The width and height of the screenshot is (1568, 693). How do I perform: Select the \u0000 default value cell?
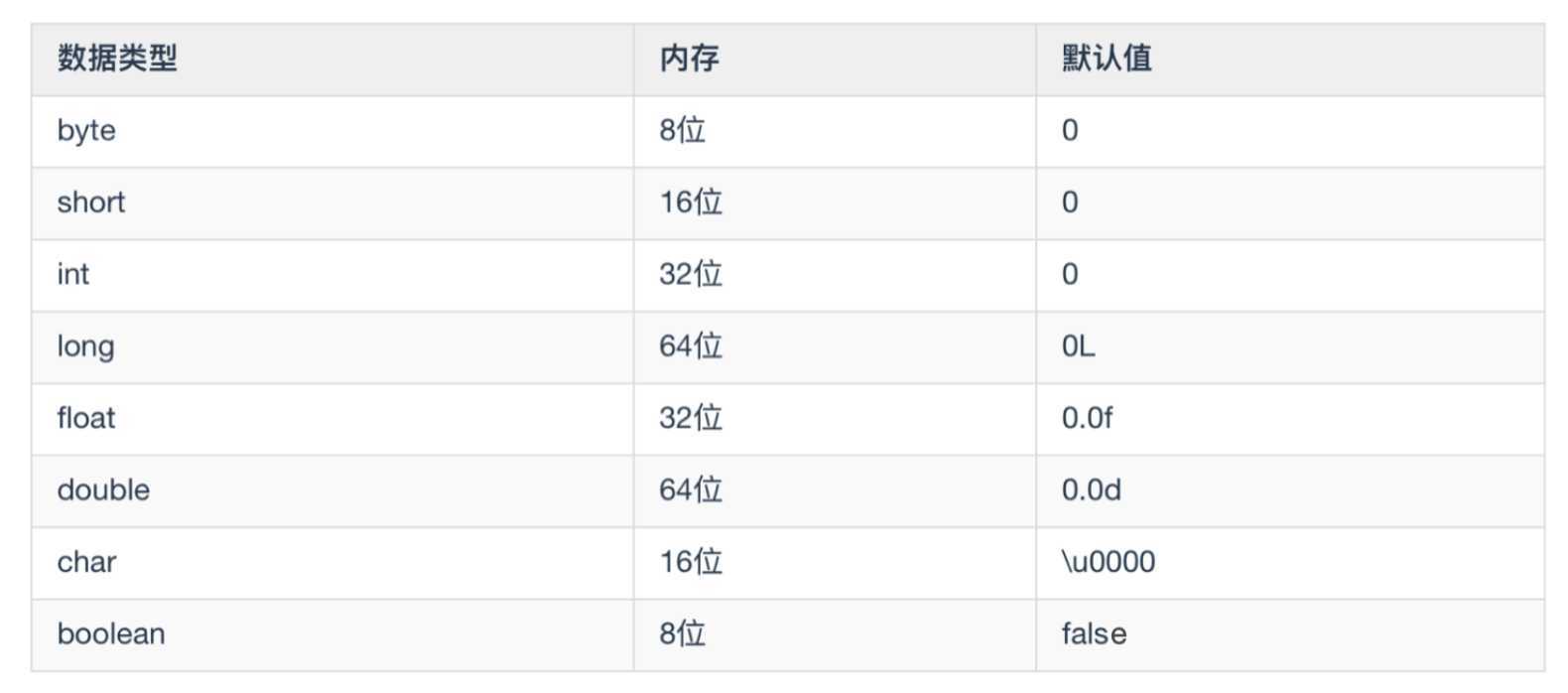pos(1108,562)
